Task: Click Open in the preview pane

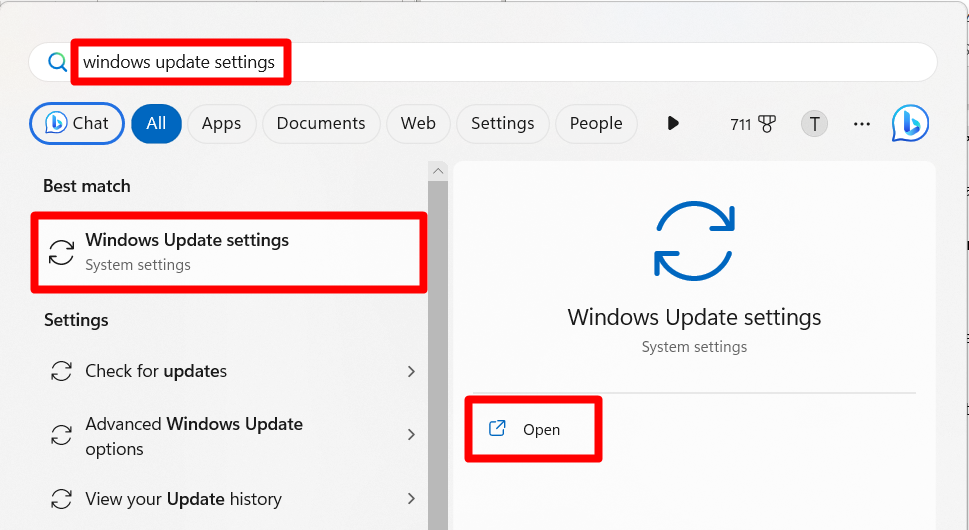Action: [533, 429]
